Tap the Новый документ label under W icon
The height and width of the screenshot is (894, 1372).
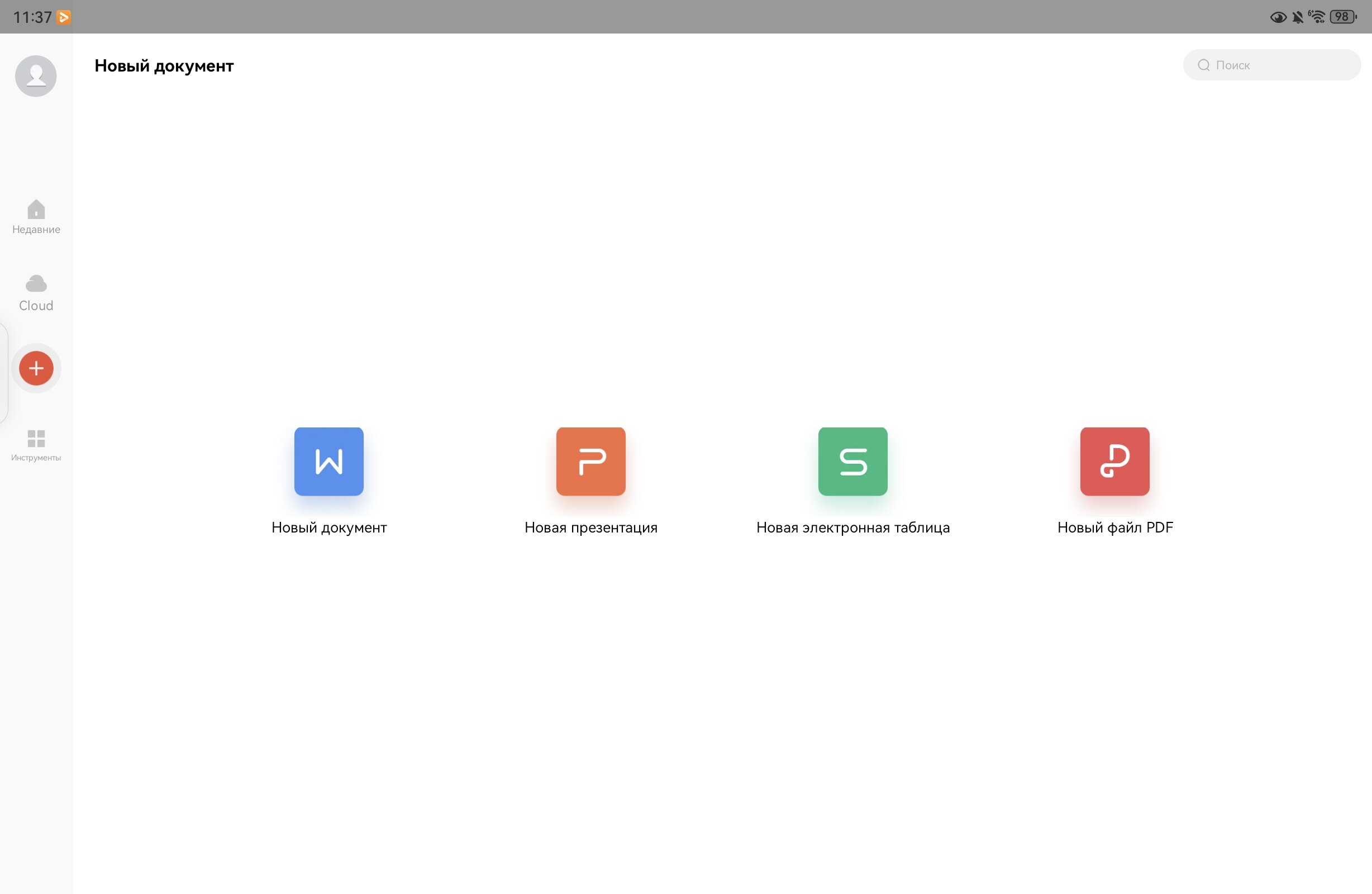point(328,527)
